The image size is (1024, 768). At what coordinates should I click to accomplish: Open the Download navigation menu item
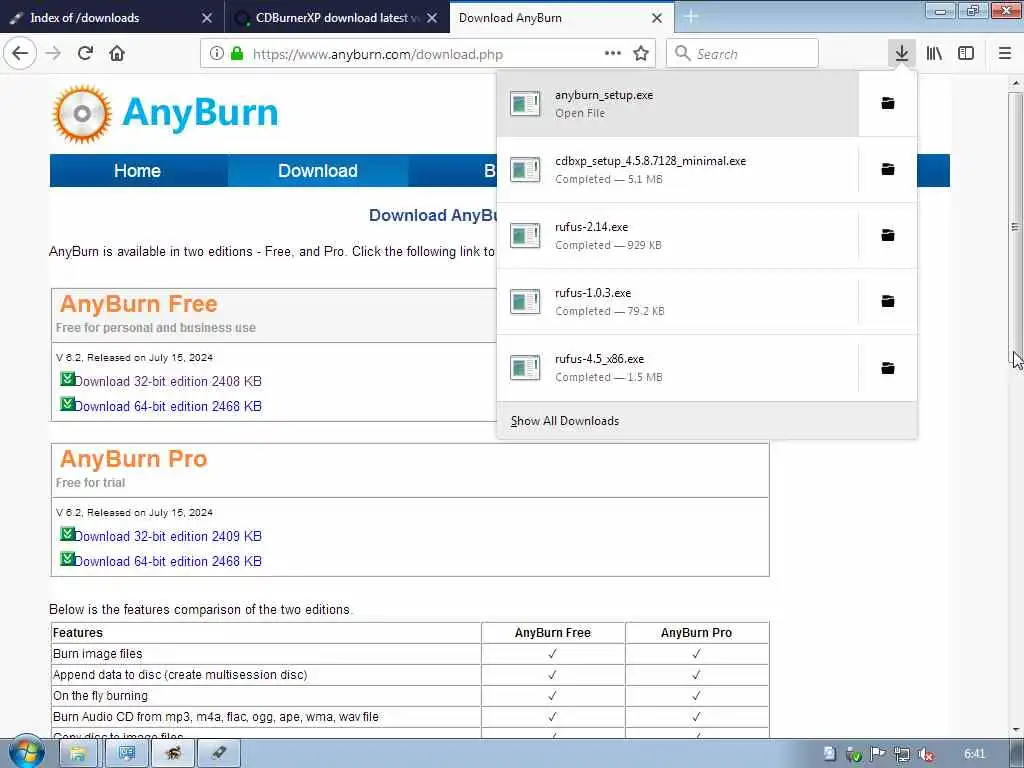pos(317,170)
